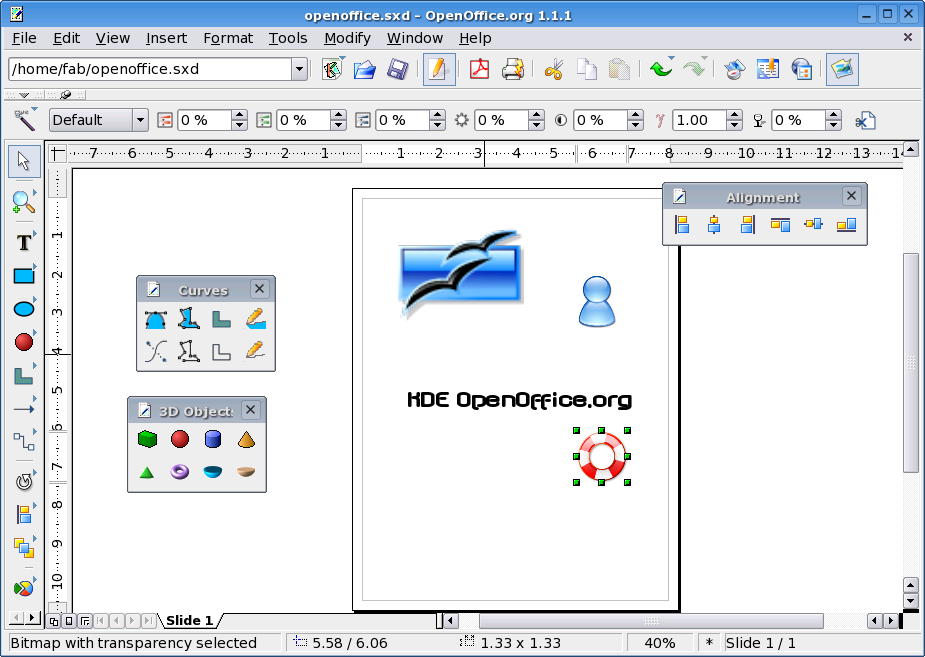Save document with floppy disk icon

pos(398,70)
